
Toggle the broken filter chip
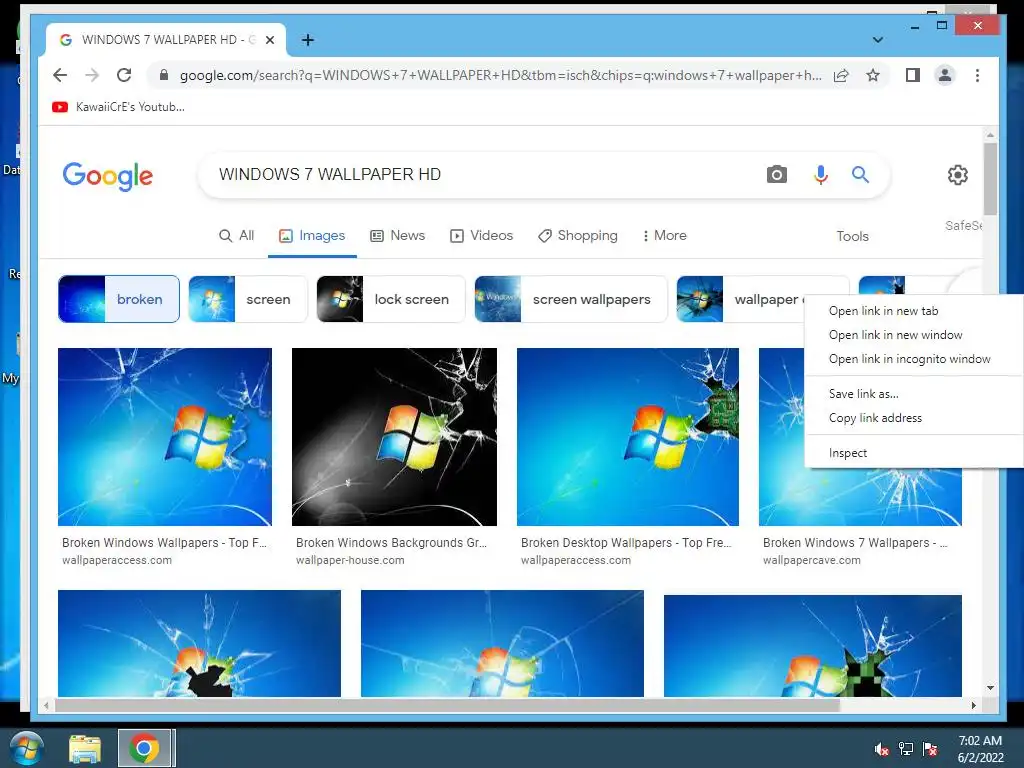tap(119, 299)
